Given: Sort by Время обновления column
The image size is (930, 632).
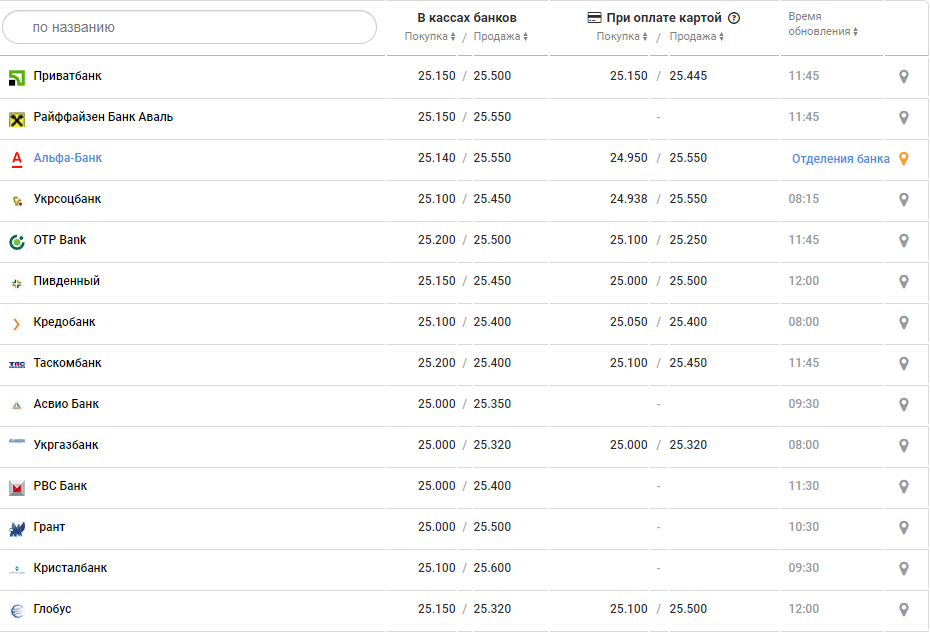Looking at the screenshot, I should (823, 31).
